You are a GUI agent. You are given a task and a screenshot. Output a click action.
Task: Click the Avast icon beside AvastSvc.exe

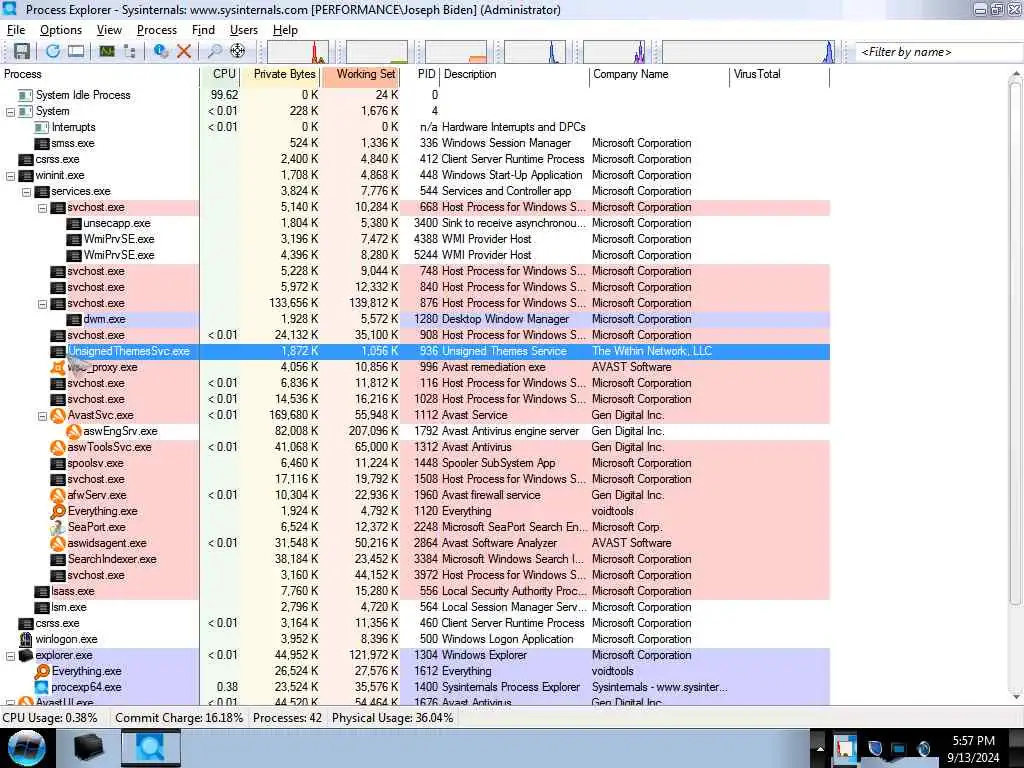58,415
